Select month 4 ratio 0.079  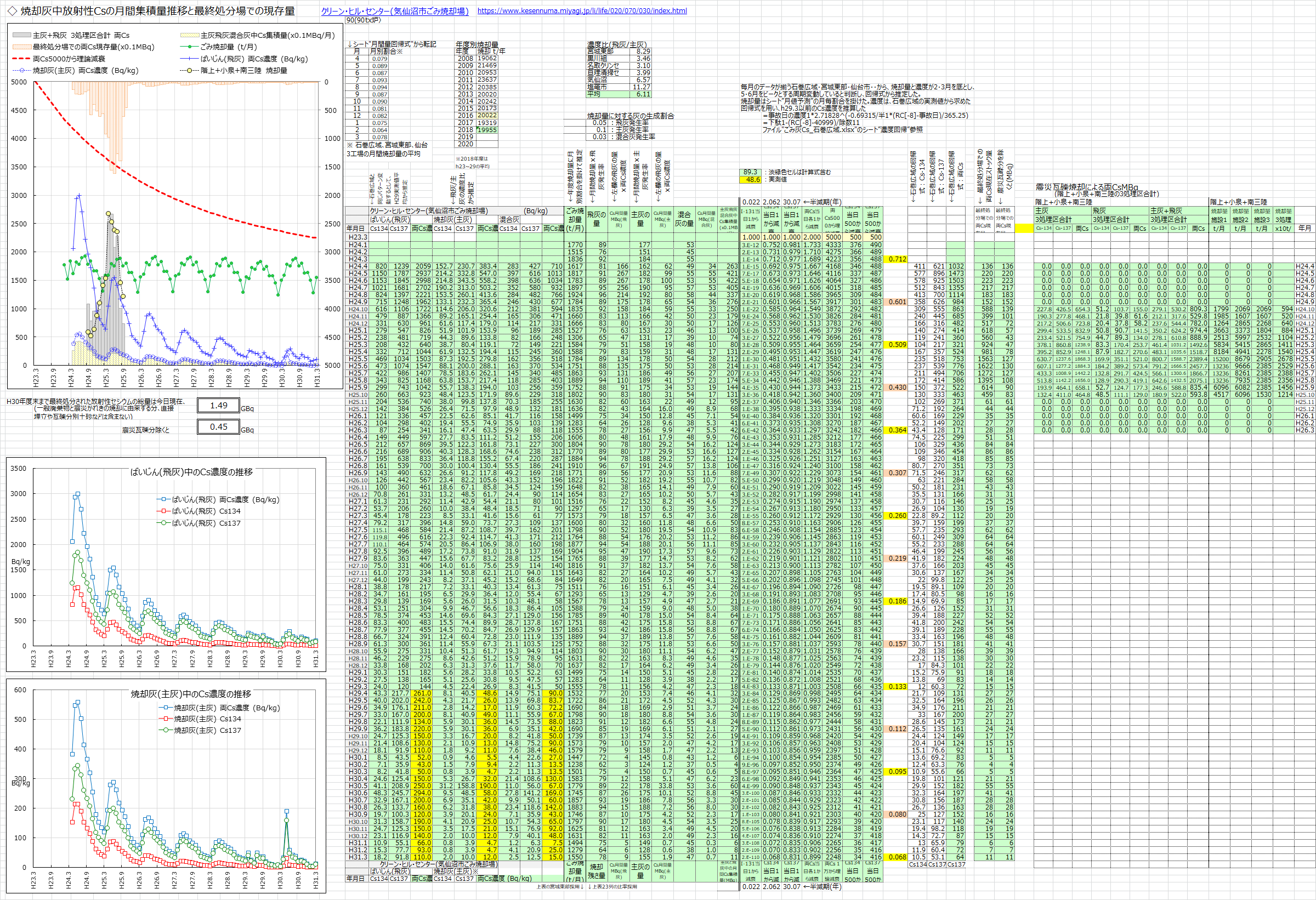(x=379, y=58)
